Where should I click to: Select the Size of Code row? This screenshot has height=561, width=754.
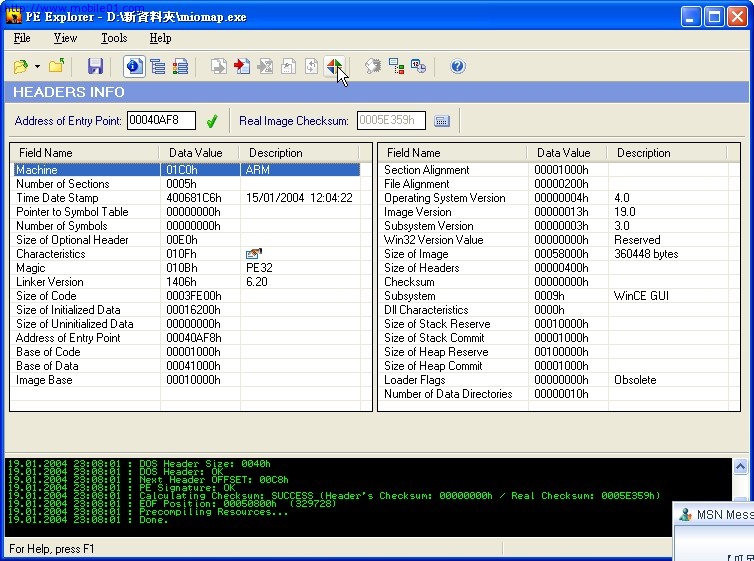pyautogui.click(x=187, y=296)
